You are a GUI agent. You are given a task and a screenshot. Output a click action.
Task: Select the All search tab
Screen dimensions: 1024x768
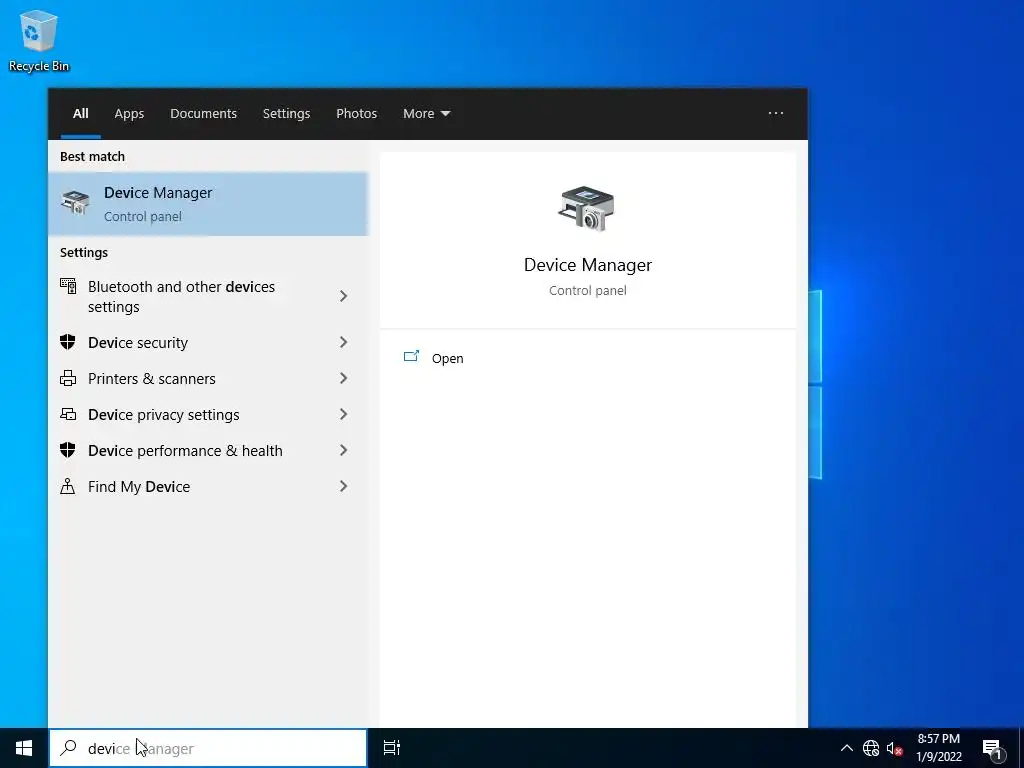80,114
